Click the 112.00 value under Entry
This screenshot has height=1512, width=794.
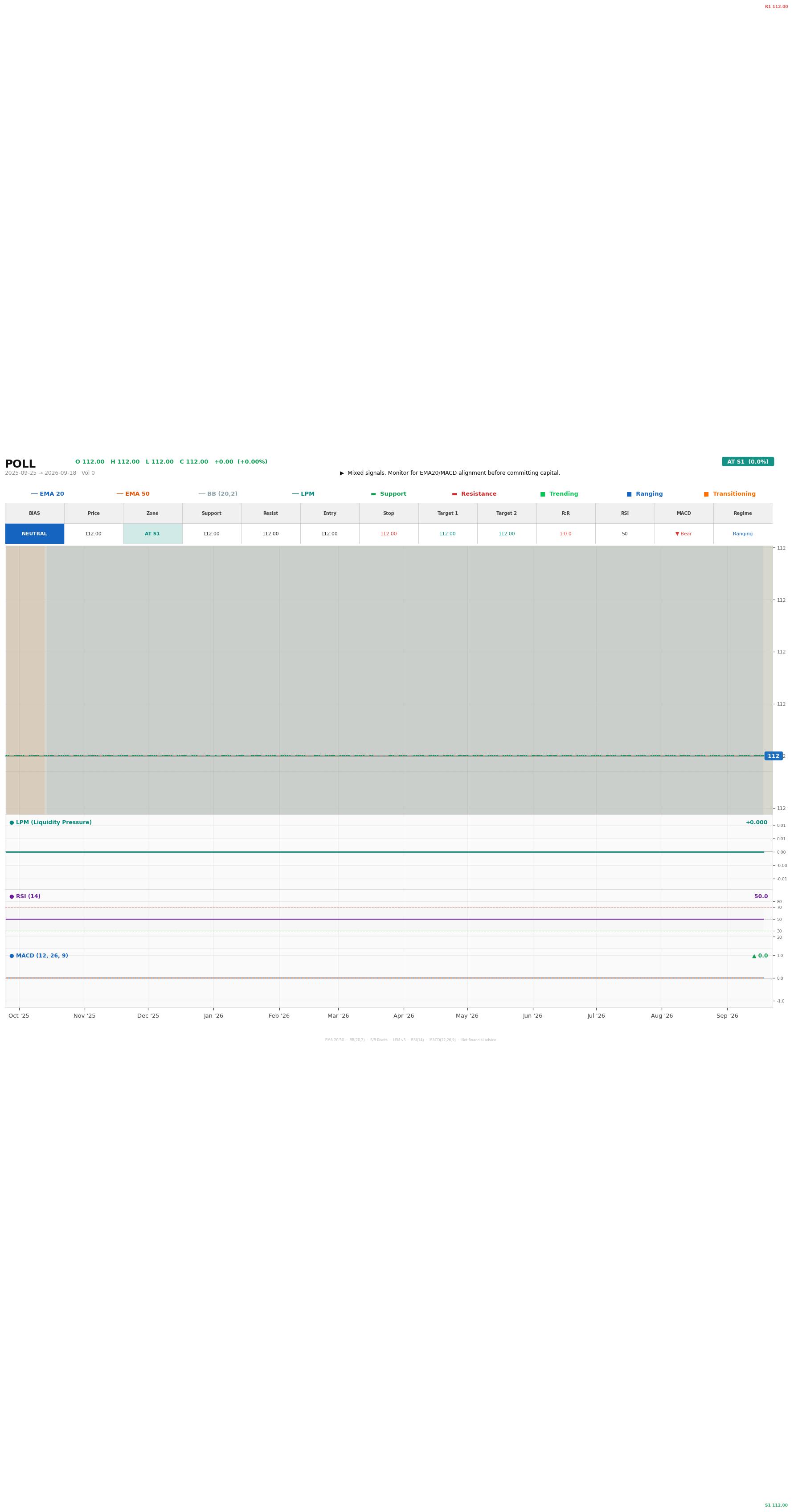click(x=330, y=534)
